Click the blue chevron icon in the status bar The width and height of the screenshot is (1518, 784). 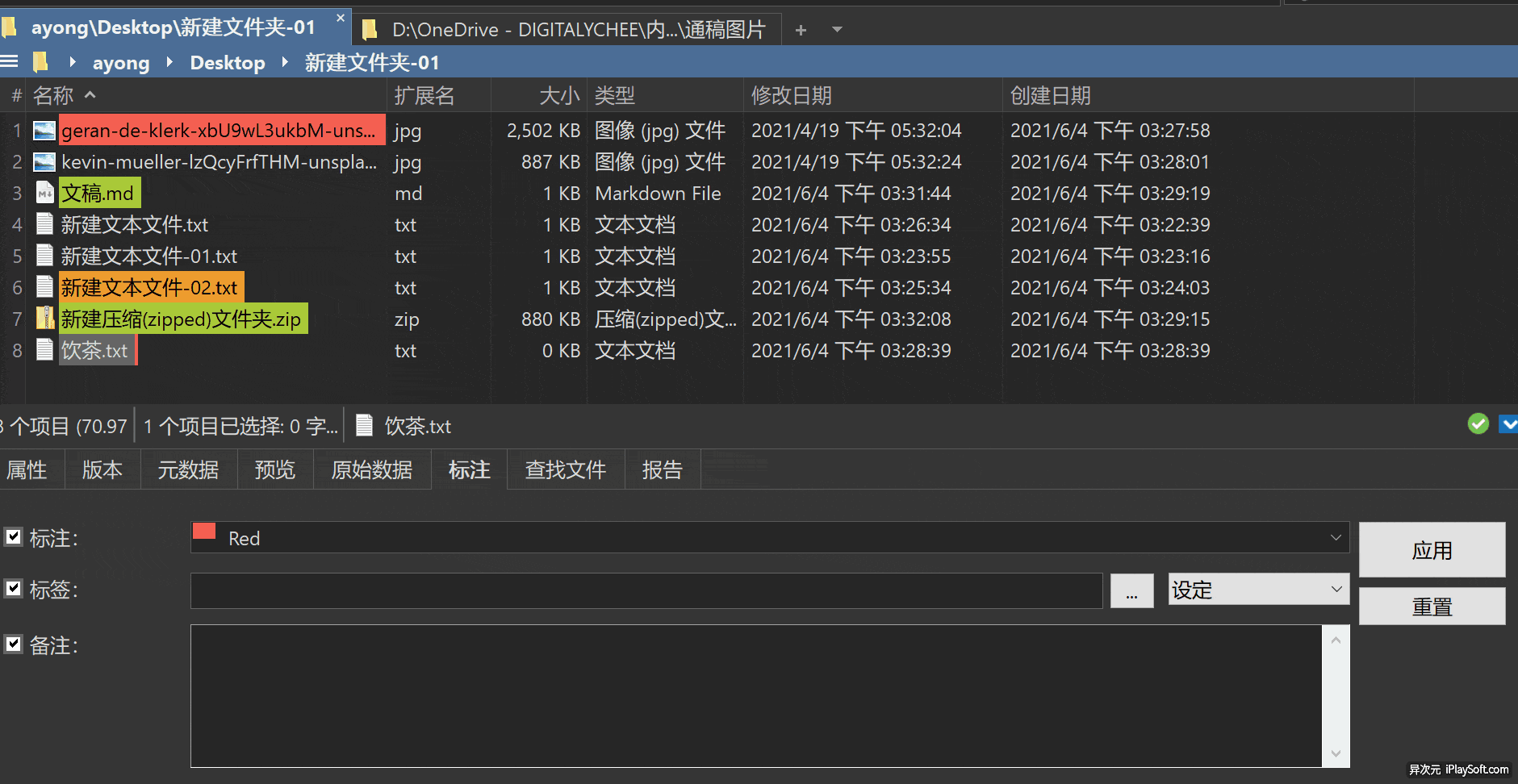tap(1508, 423)
